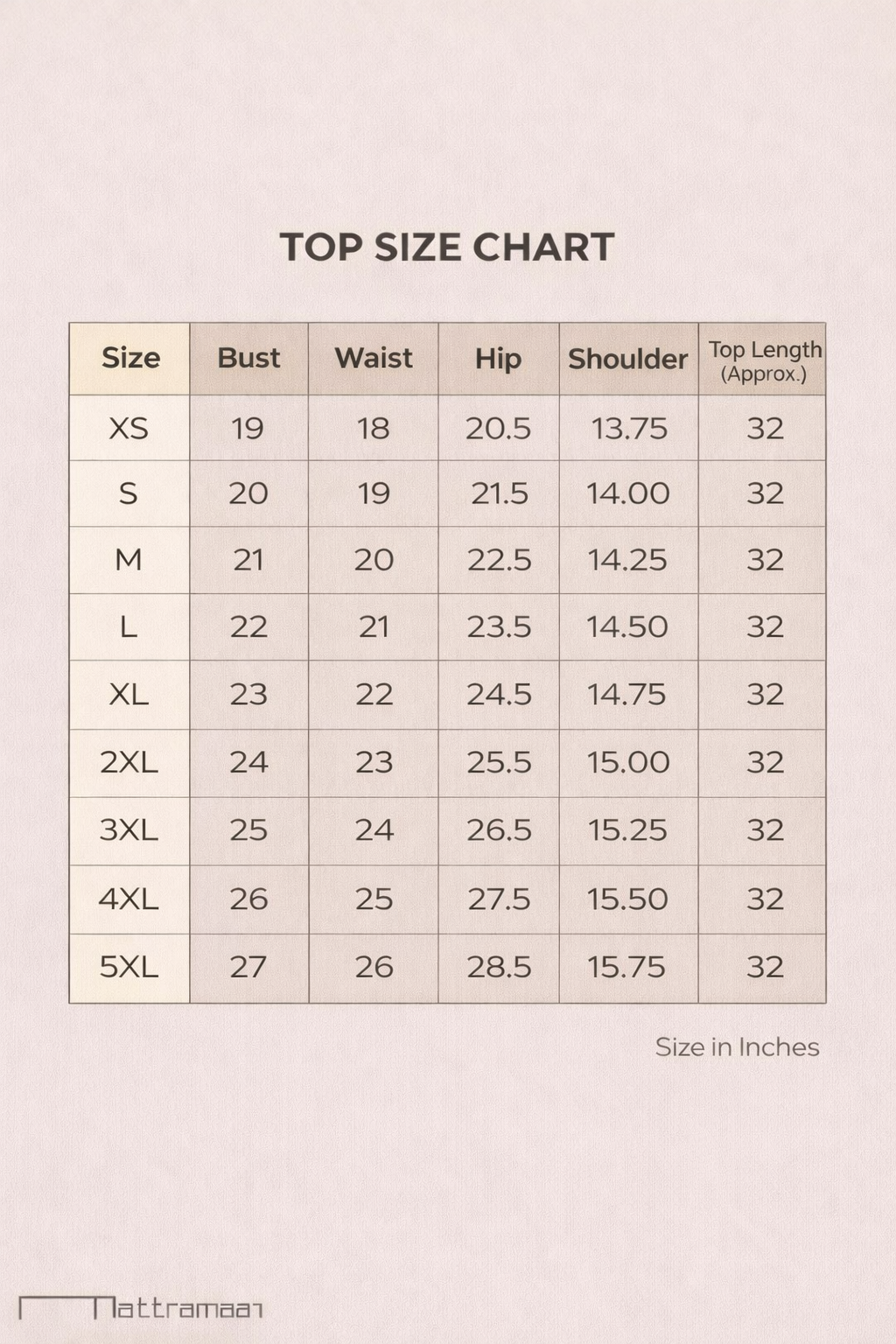This screenshot has width=896, height=1344.
Task: Select the shoulder value 14.75
Action: [x=627, y=694]
